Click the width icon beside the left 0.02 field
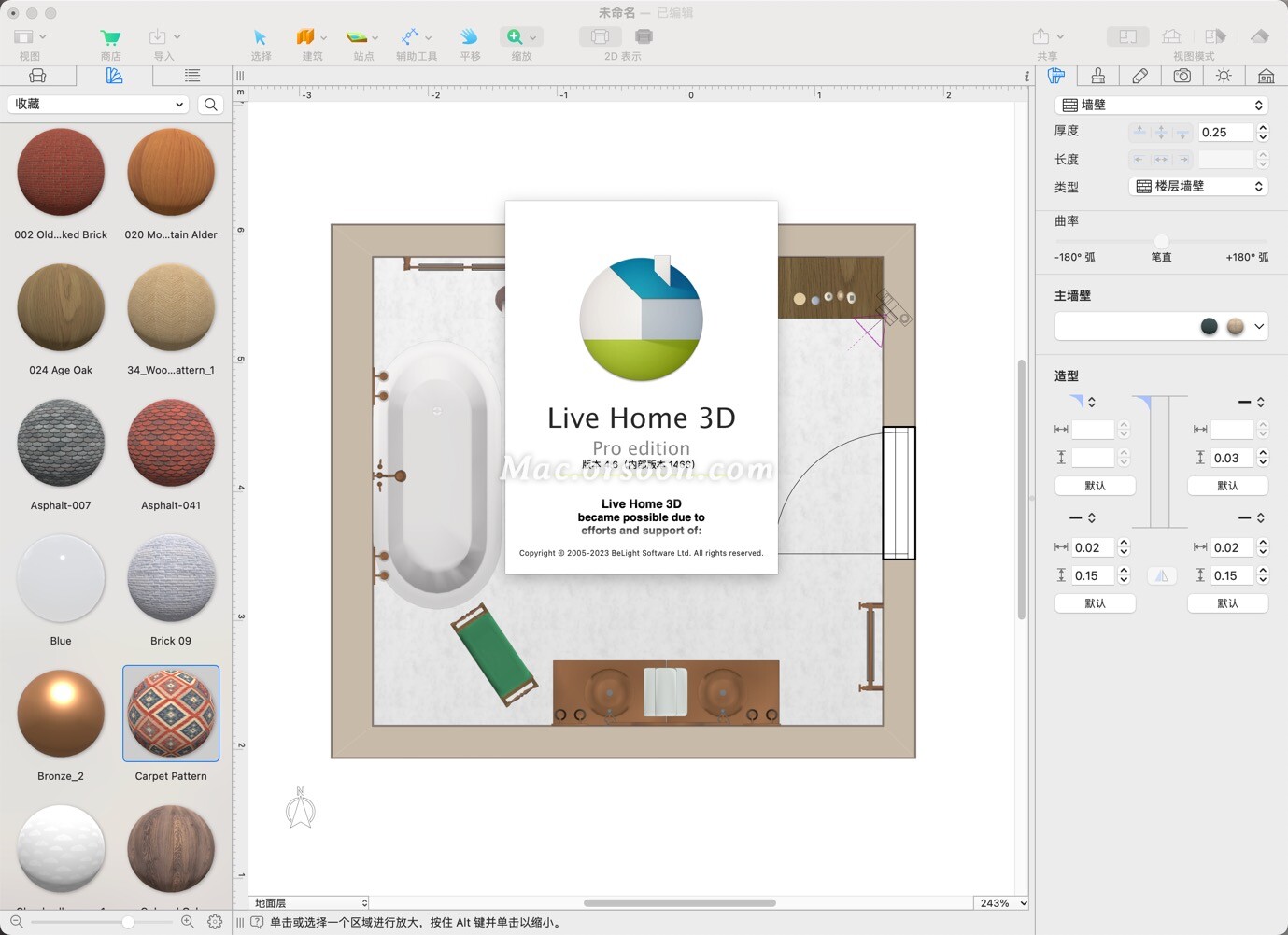This screenshot has width=1288, height=935. click(1061, 547)
